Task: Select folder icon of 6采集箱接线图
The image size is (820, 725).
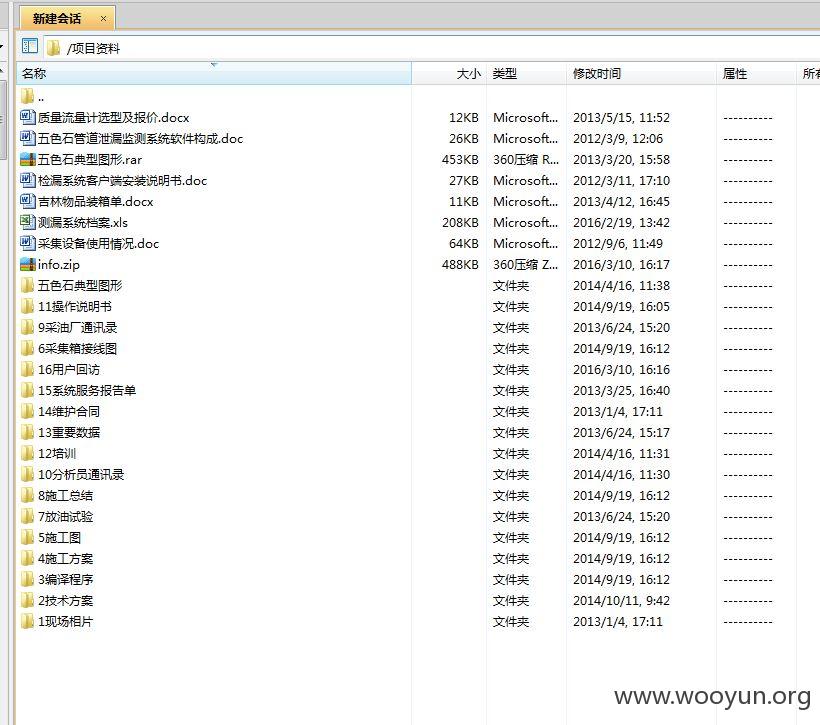Action: pyautogui.click(x=27, y=348)
